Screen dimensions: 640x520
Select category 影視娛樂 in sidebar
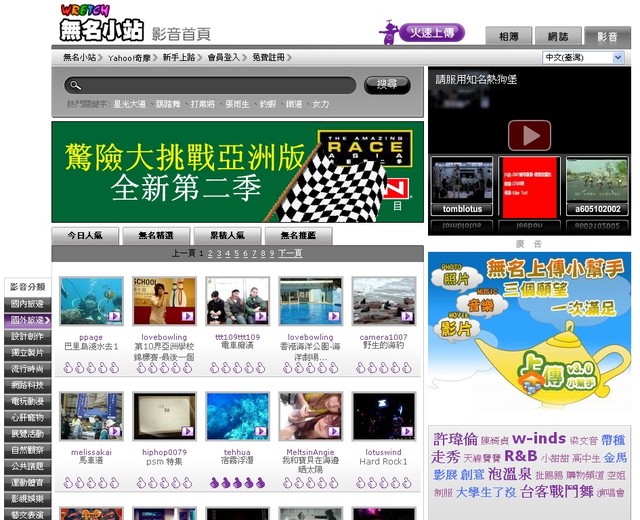coord(27,499)
